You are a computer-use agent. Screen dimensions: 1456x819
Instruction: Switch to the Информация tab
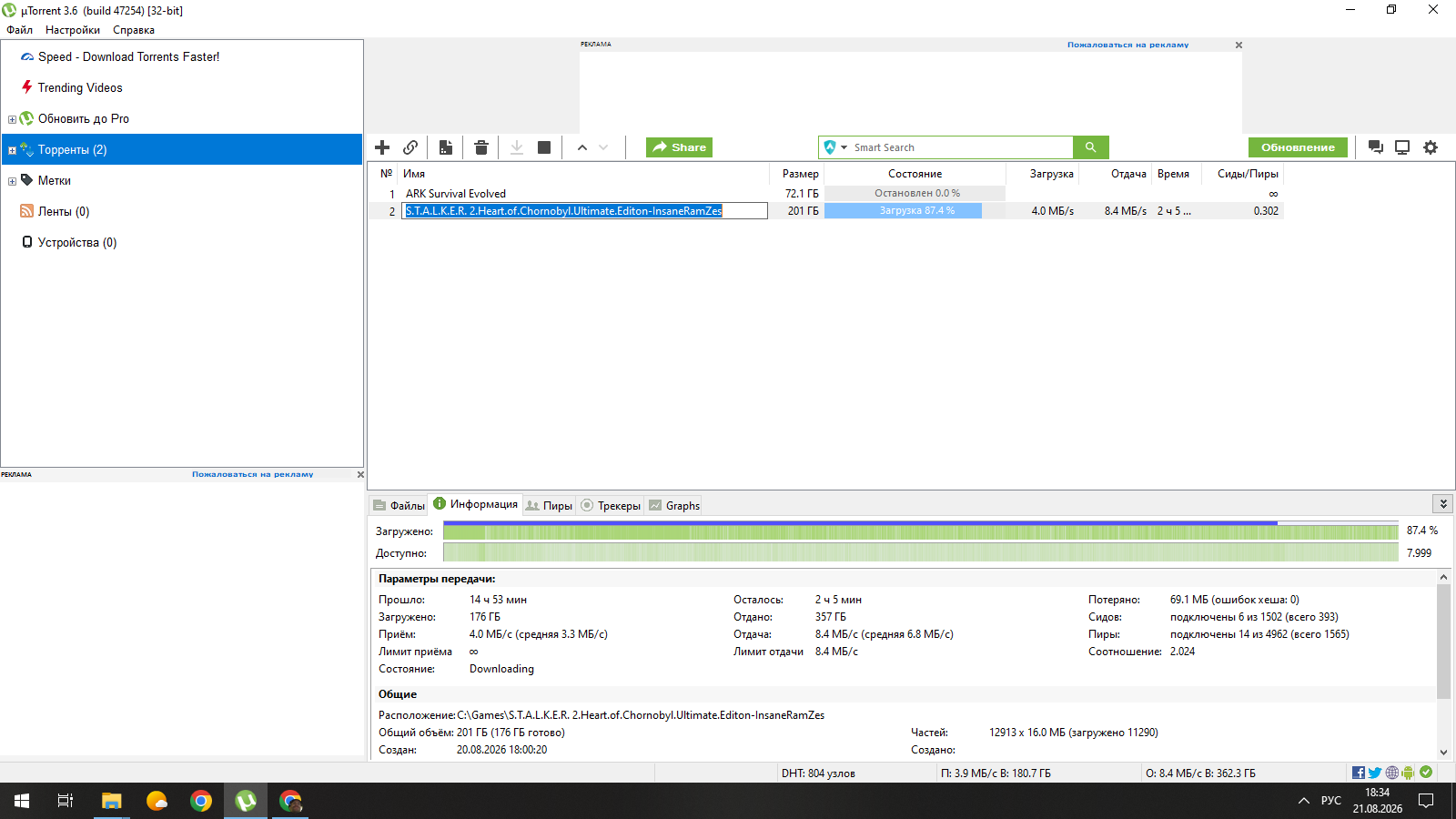click(x=476, y=504)
